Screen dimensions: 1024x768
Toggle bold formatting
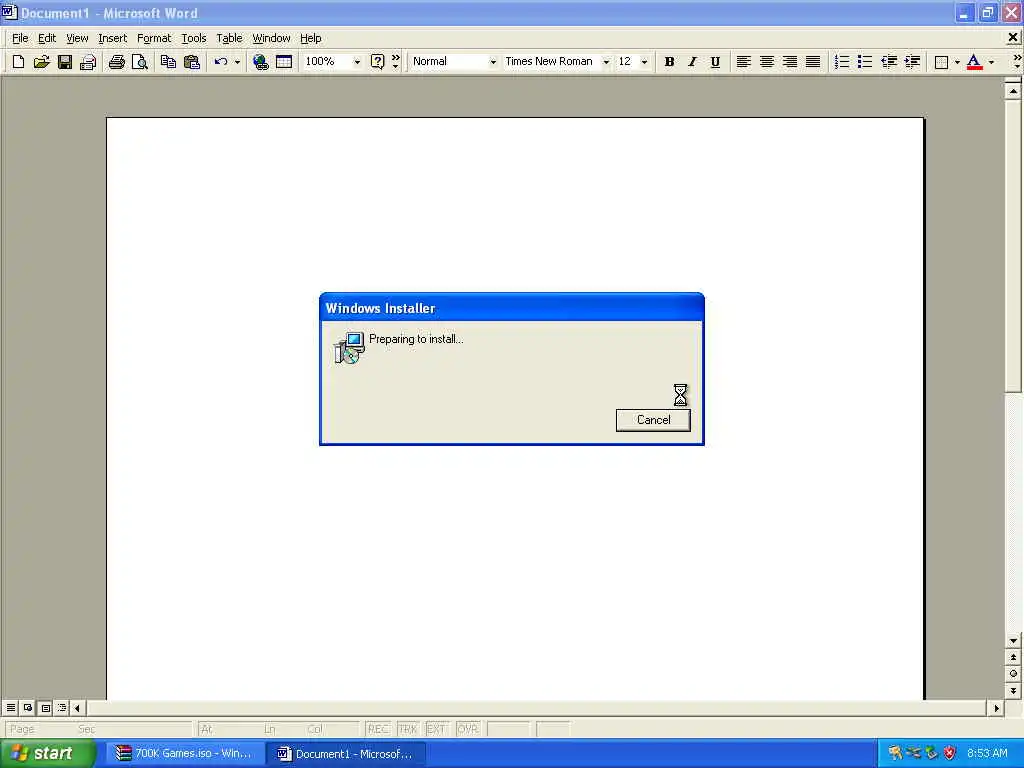pos(669,62)
